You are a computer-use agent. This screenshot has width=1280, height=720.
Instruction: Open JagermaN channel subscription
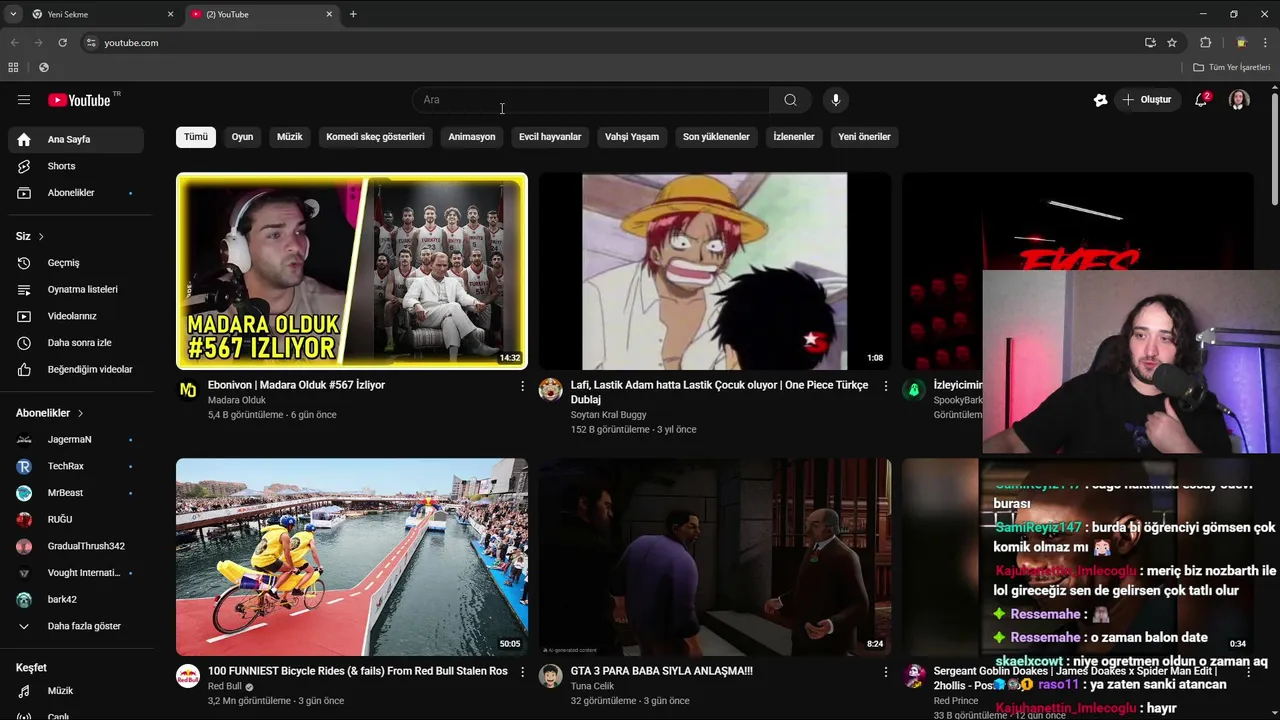[76, 439]
